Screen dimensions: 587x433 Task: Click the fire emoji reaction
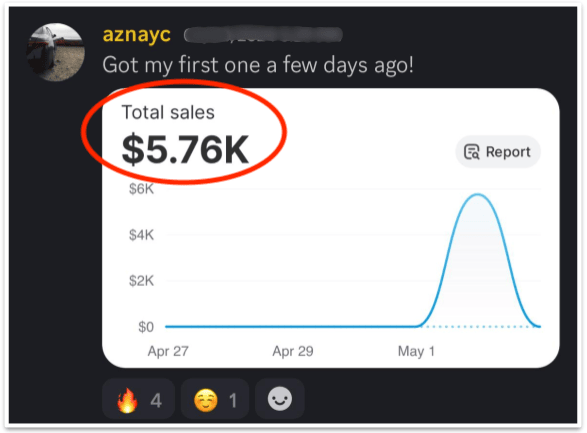click(x=138, y=400)
